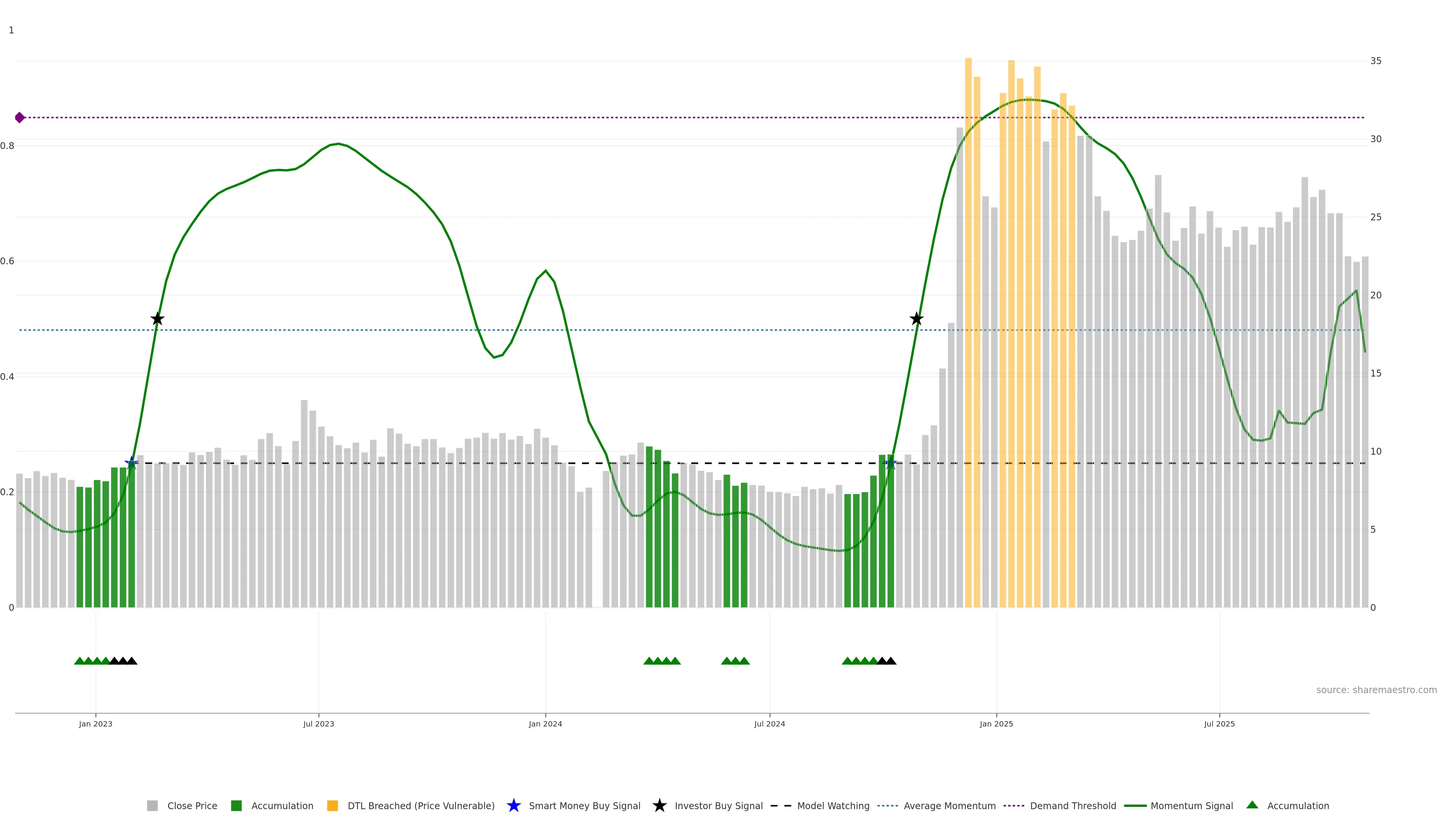Image resolution: width=1456 pixels, height=819 pixels.
Task: Click the source: sharemaestro.com text
Action: click(x=1376, y=690)
